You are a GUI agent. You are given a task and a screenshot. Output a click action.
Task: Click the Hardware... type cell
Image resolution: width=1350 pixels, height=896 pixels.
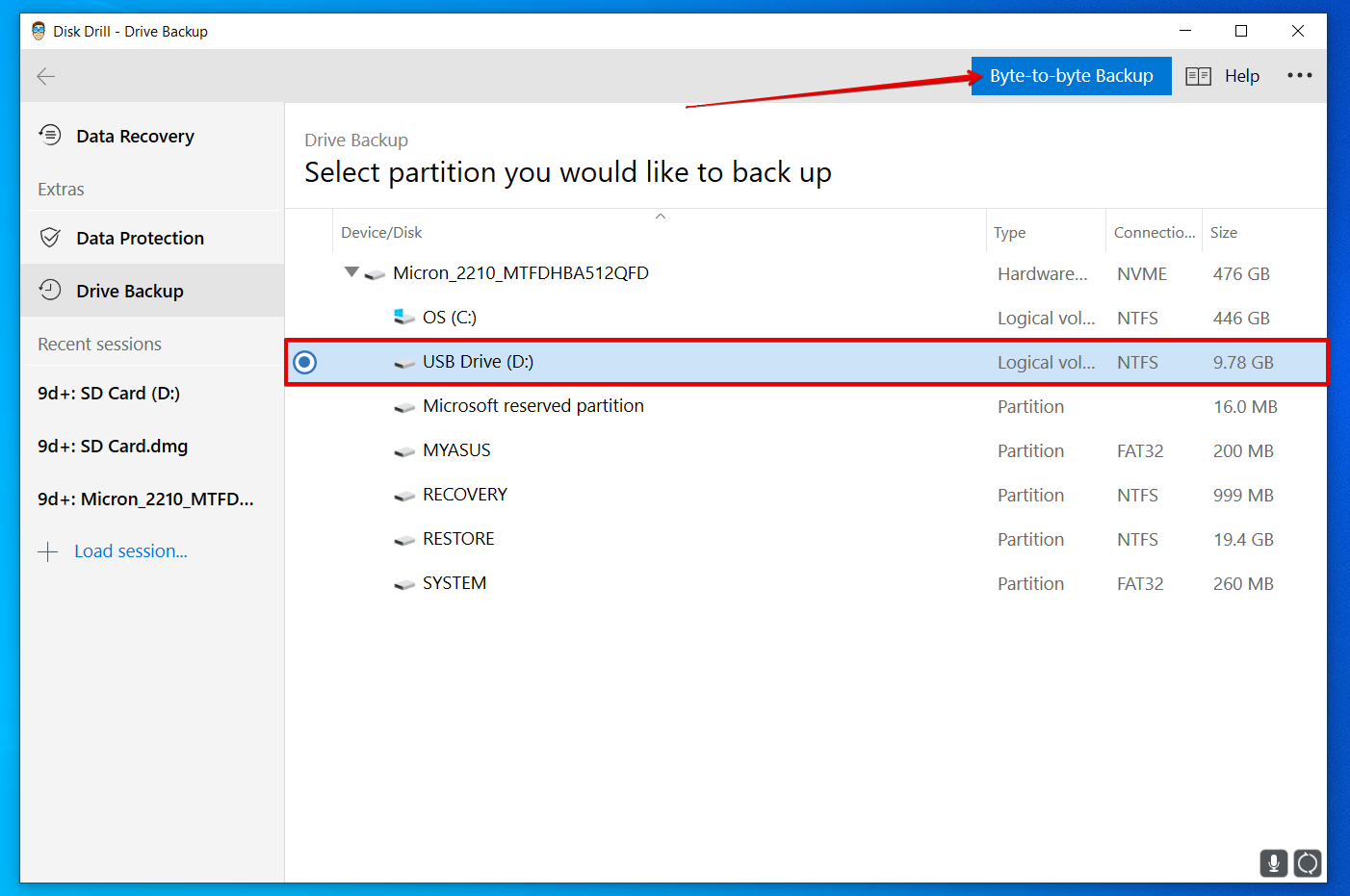pyautogui.click(x=1043, y=274)
